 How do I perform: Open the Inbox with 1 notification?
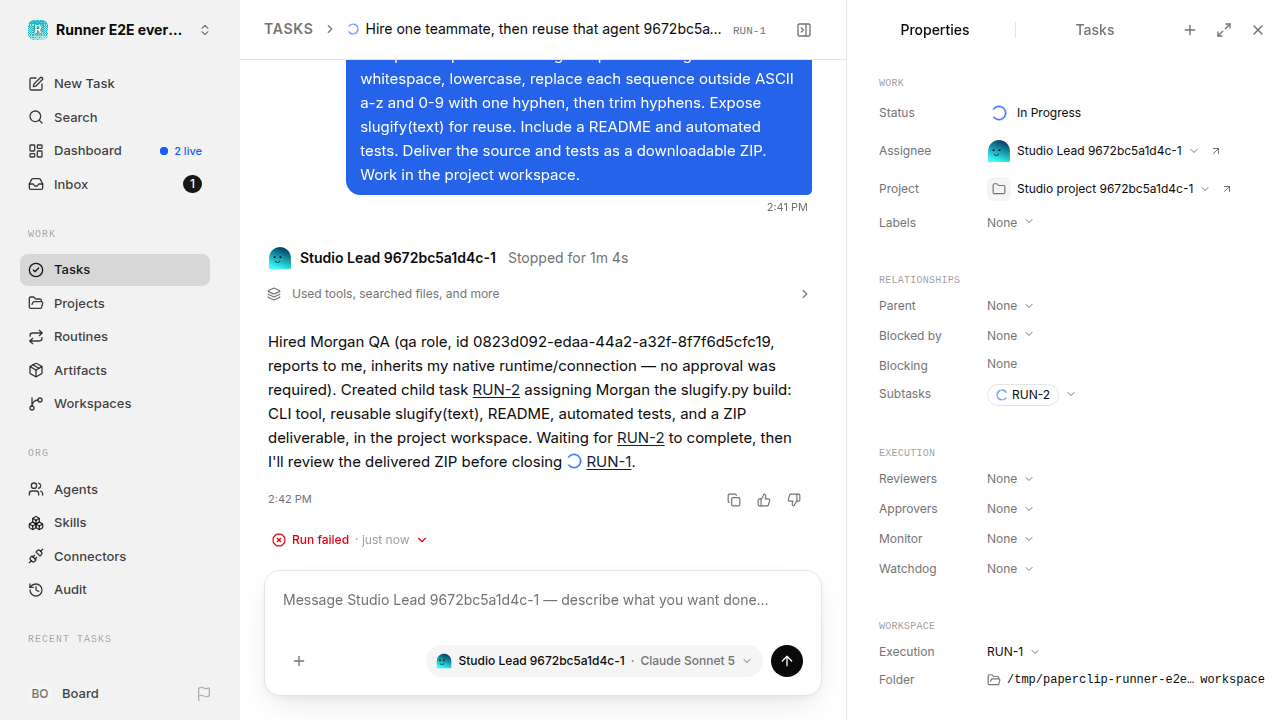(x=115, y=184)
